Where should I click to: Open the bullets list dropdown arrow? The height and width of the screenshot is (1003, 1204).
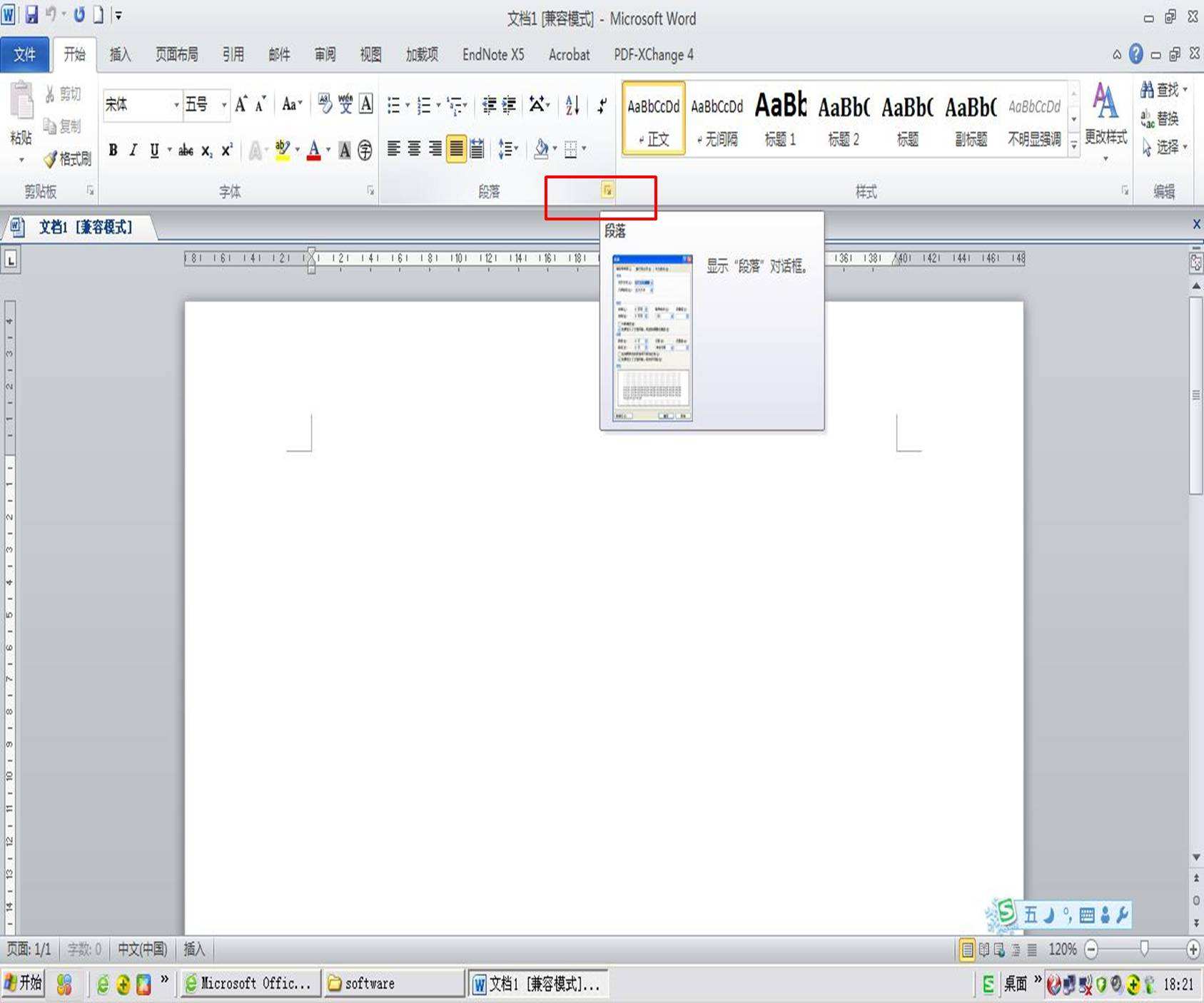click(x=408, y=106)
